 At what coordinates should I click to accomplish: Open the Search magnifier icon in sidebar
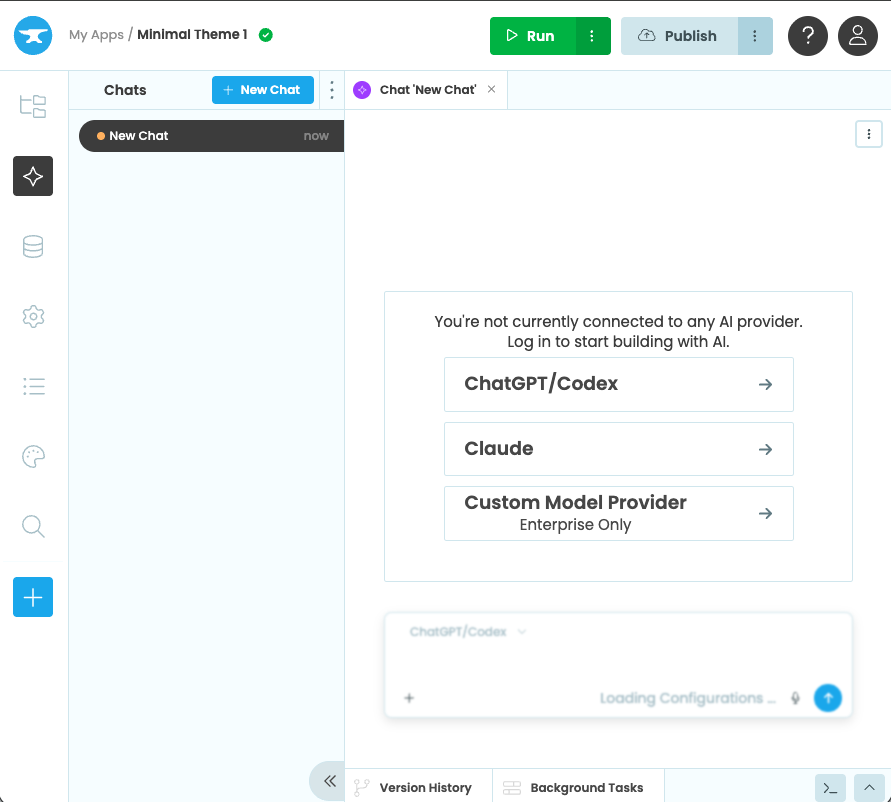pos(33,526)
